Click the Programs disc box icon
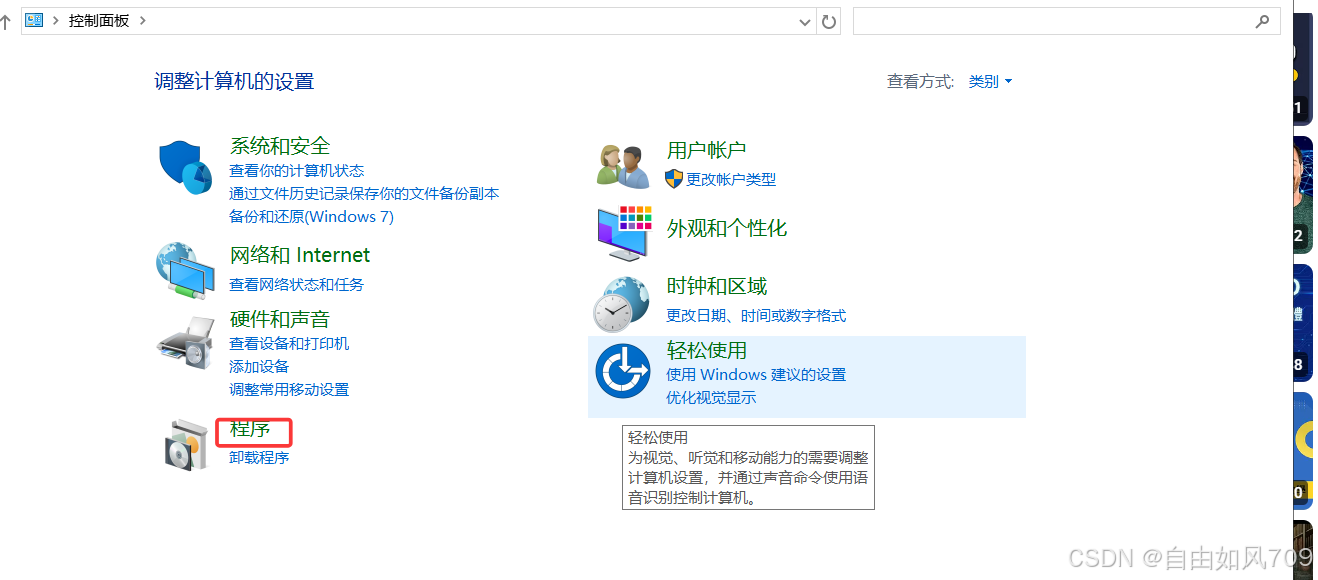Viewport: 1318px width, 580px height. 186,445
